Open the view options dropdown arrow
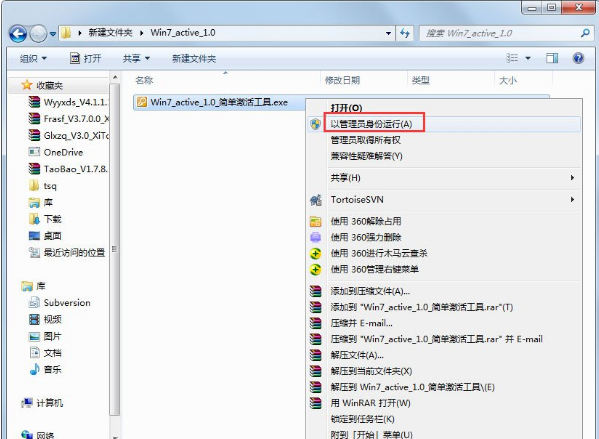The width and height of the screenshot is (599, 439). coord(528,58)
